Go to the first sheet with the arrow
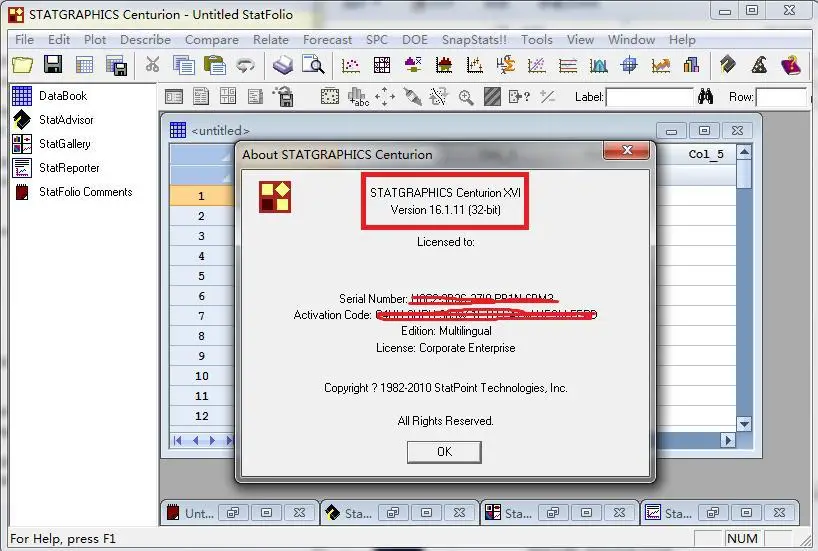This screenshot has width=818, height=551. (177, 440)
